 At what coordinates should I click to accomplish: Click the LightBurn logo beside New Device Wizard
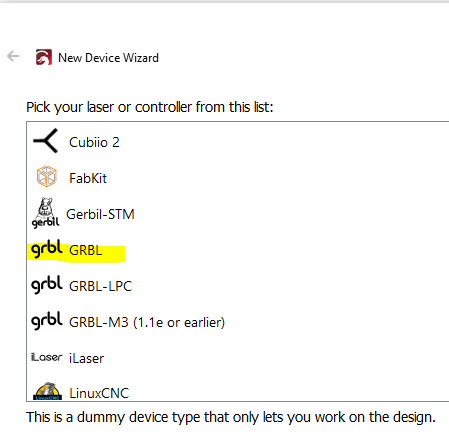(x=44, y=57)
